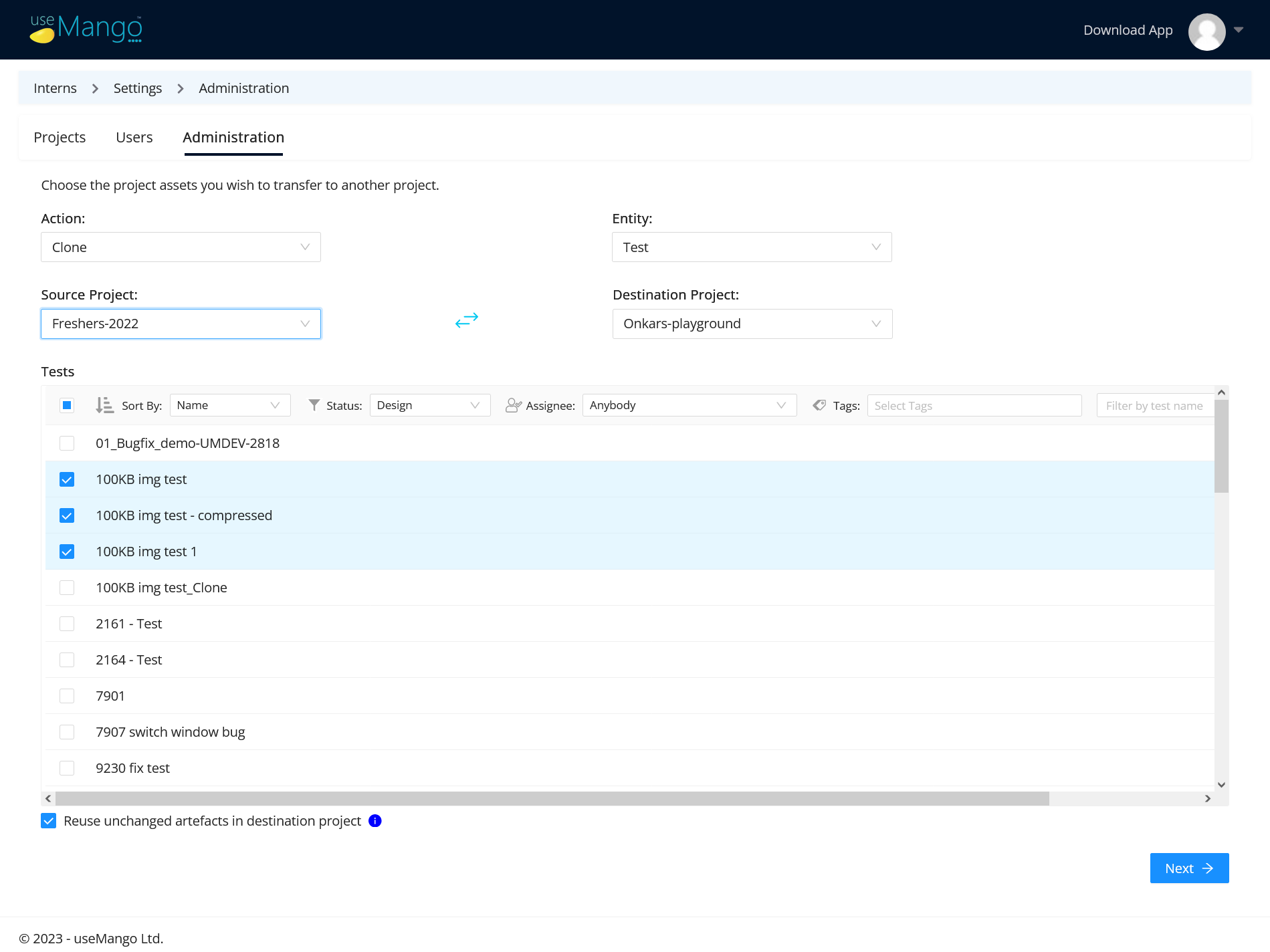
Task: Check the 7901 checkbox
Action: tap(67, 696)
